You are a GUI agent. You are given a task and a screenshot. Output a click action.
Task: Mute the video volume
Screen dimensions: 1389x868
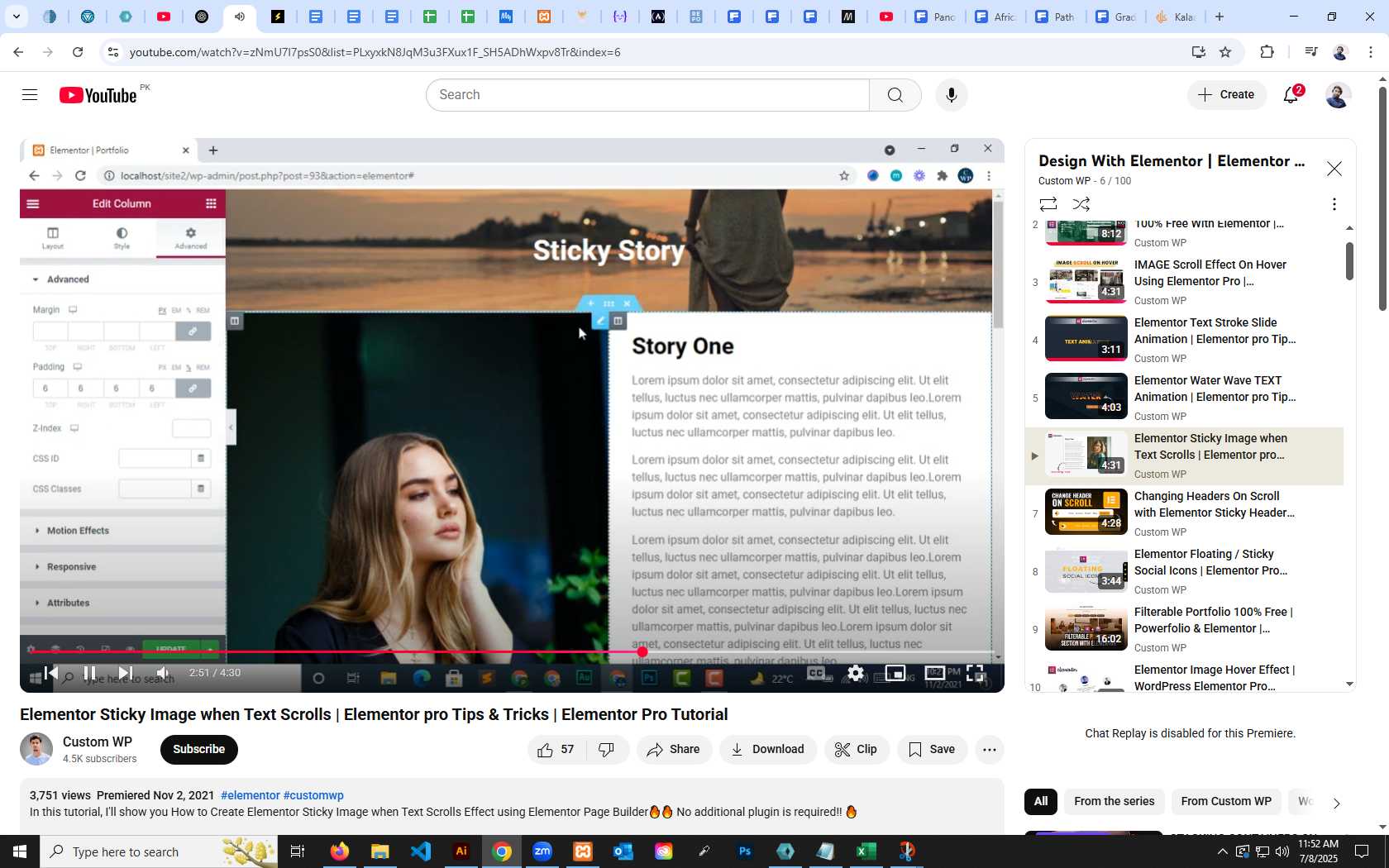pos(164,673)
